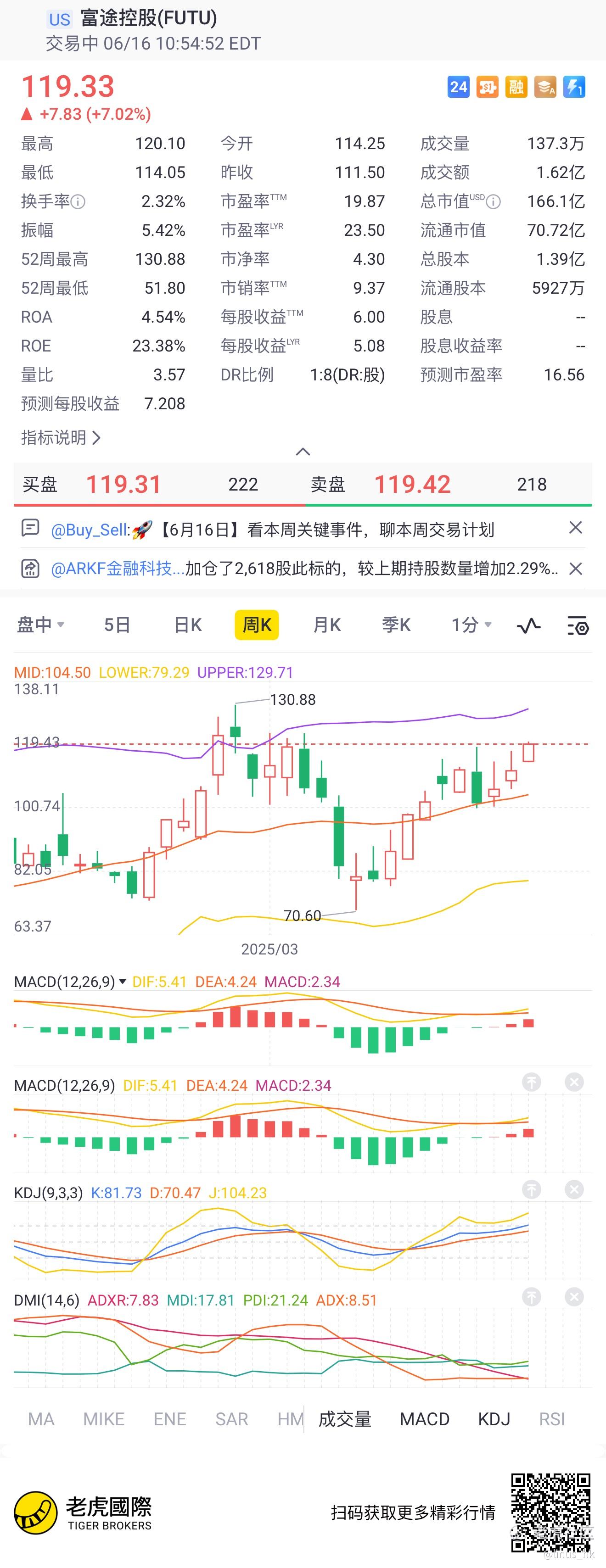The width and height of the screenshot is (606, 1568).
Task: Switch chart to 日K view
Action: [188, 625]
